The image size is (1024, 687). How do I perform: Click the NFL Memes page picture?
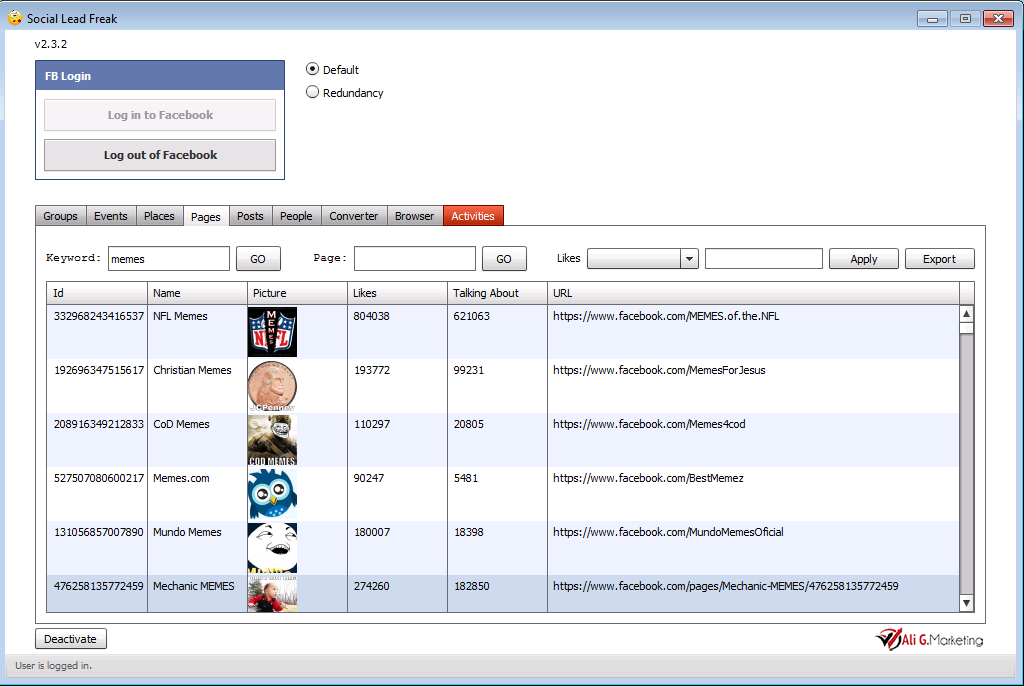click(272, 332)
